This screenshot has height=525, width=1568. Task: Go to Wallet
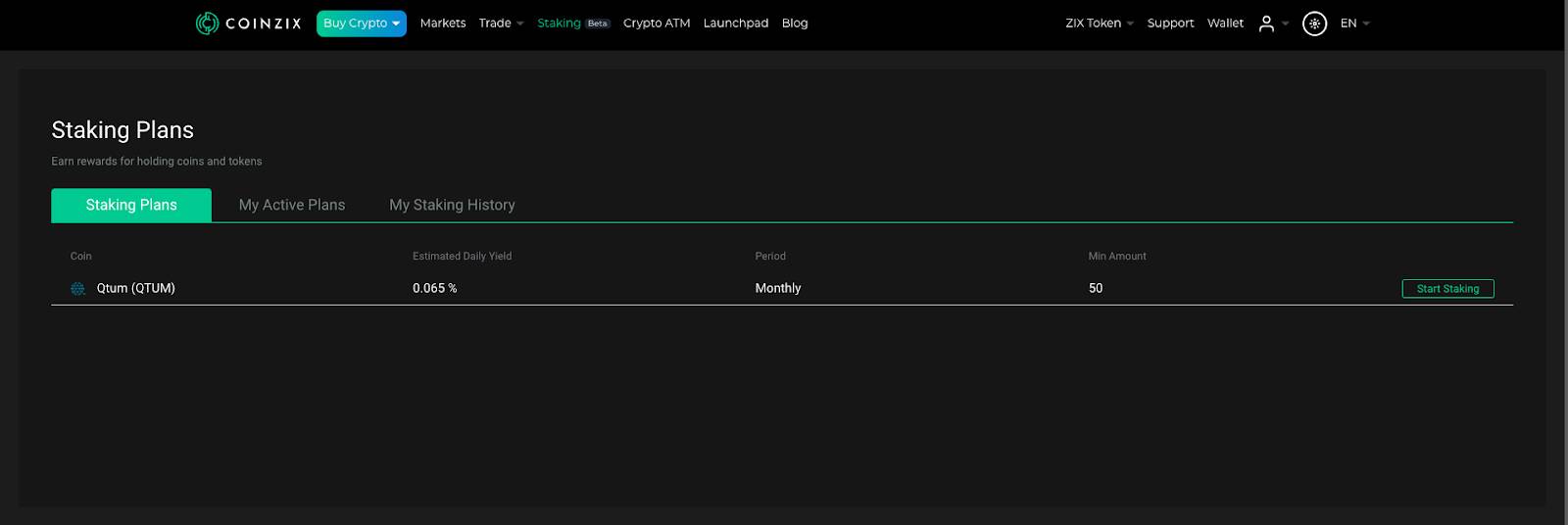(x=1225, y=24)
